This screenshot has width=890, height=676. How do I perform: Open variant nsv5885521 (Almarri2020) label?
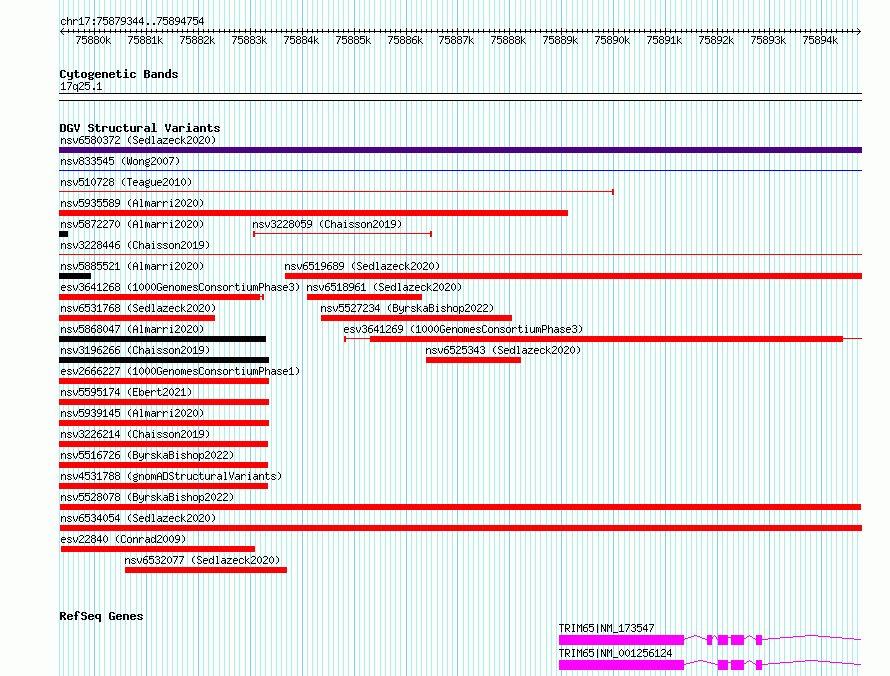[132, 266]
